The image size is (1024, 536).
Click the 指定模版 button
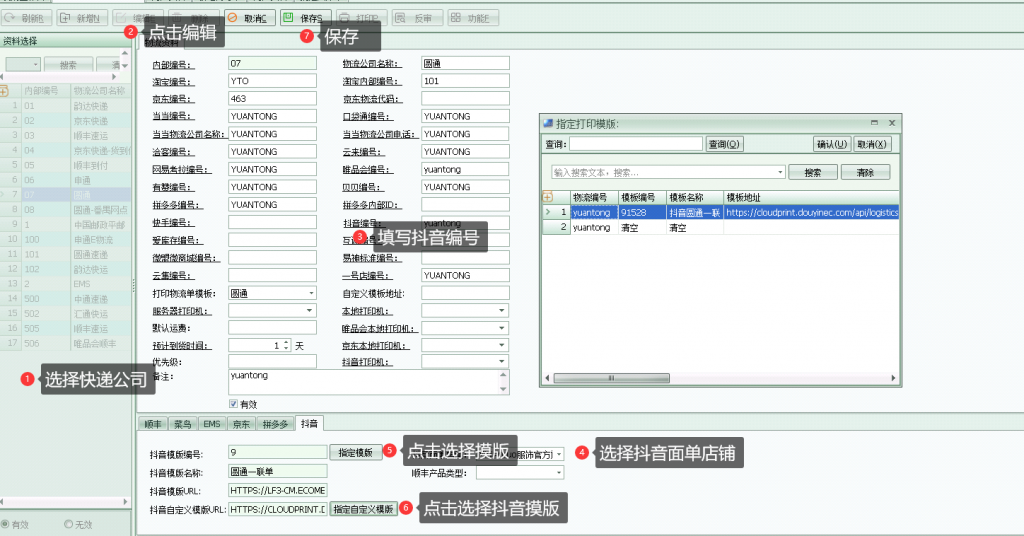[x=356, y=452]
